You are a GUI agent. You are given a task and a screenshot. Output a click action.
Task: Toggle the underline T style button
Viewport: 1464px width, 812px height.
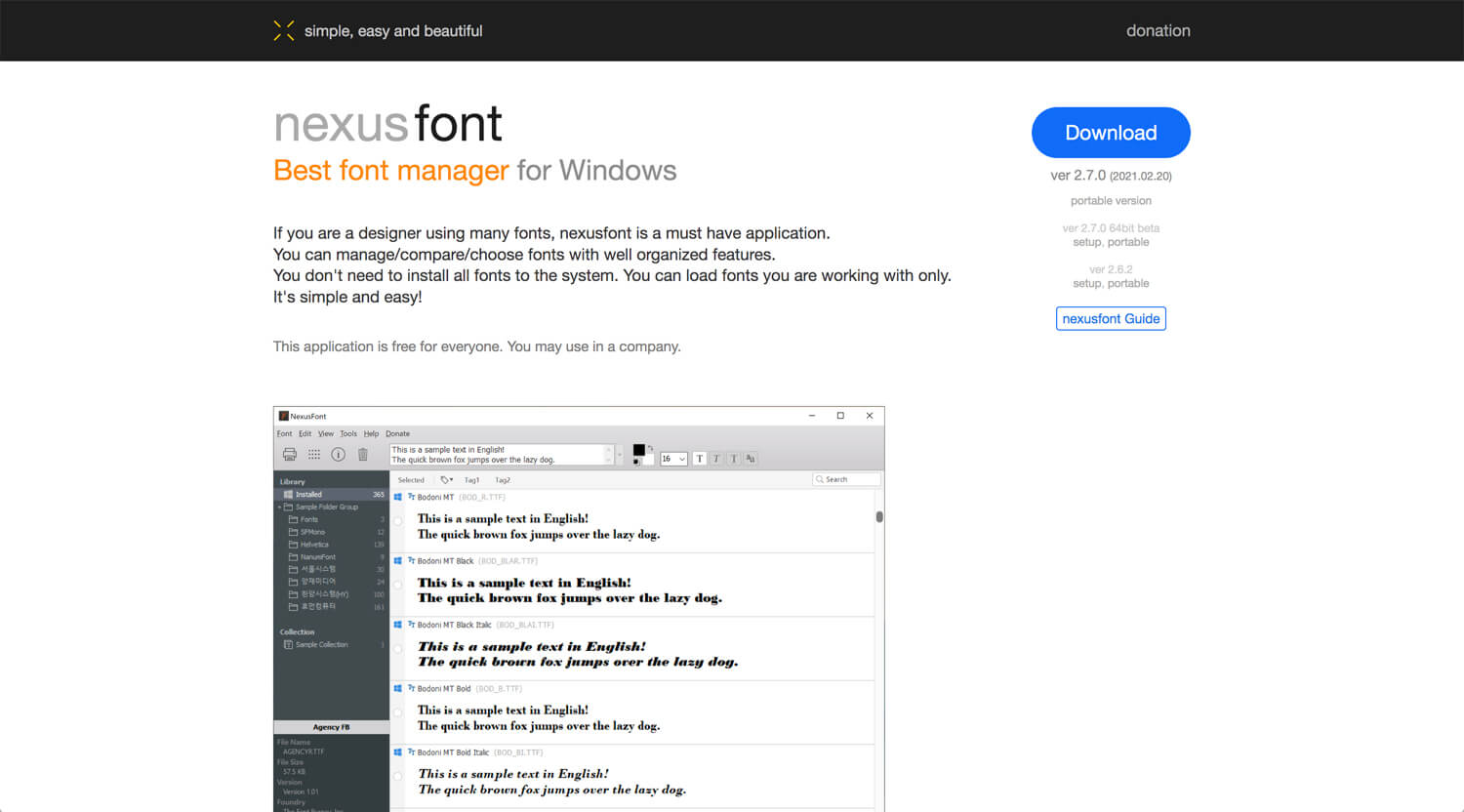pos(734,459)
